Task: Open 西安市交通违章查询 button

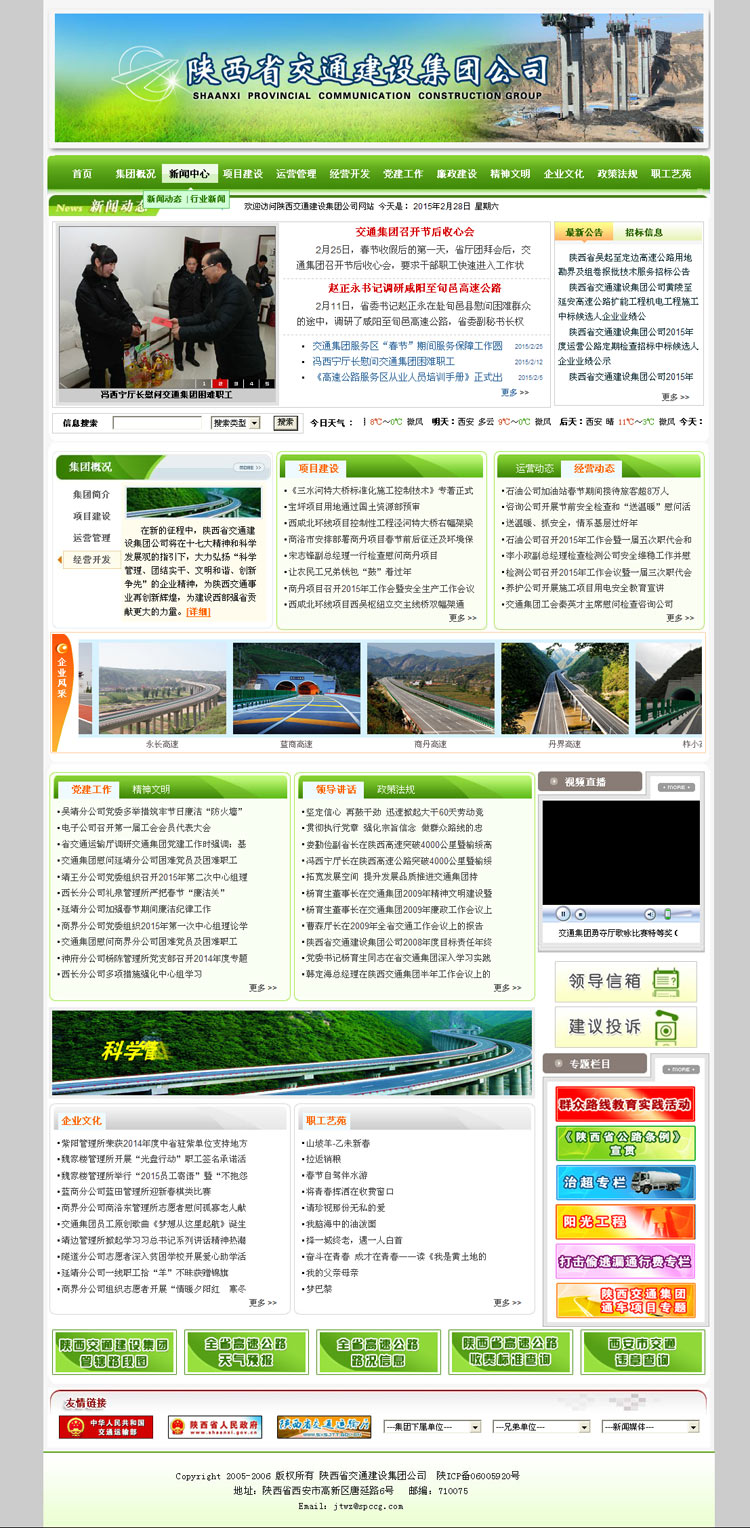Action: (643, 1352)
